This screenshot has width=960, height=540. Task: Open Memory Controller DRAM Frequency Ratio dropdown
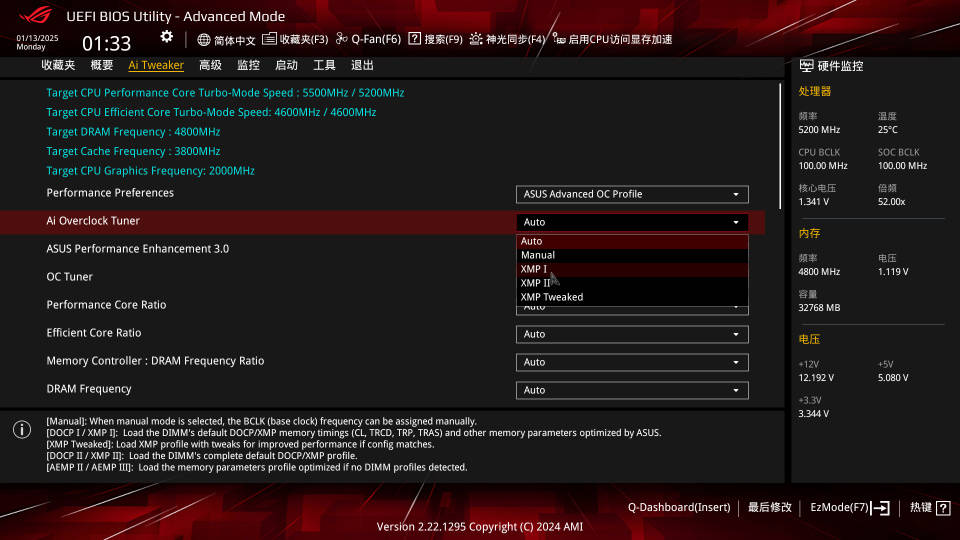click(x=632, y=362)
